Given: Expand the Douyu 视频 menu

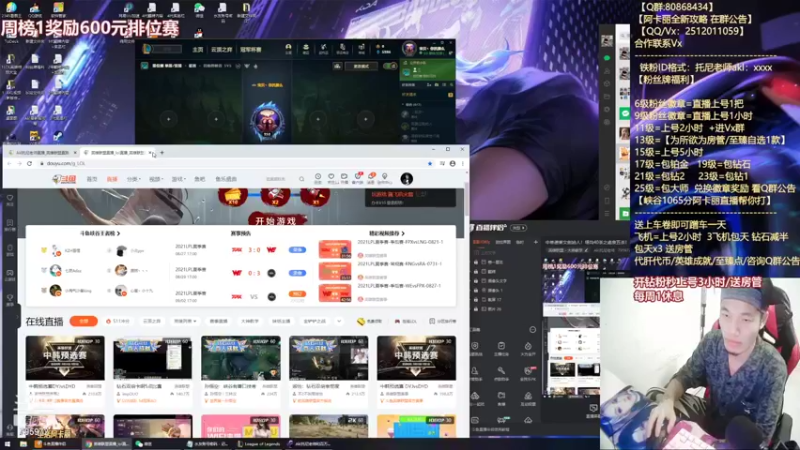Looking at the screenshot, I should (156, 179).
